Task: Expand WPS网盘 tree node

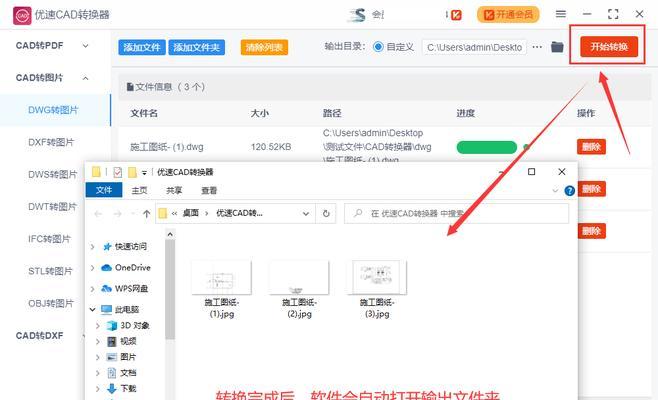Action: [x=92, y=289]
